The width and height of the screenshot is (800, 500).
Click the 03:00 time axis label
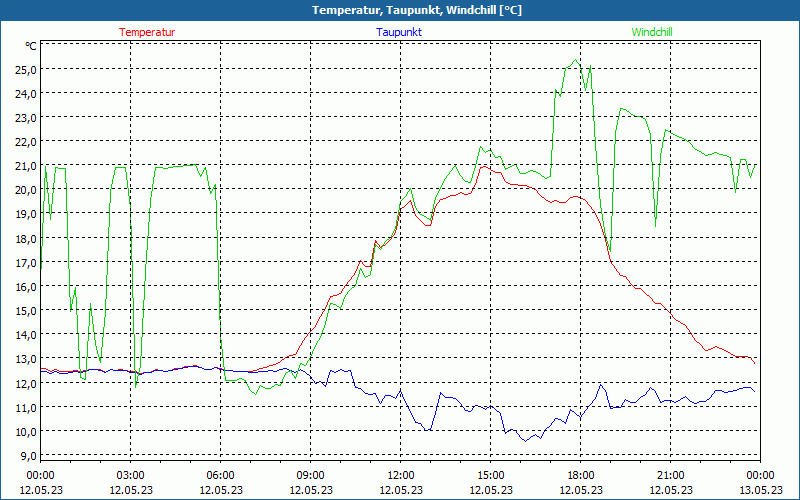coord(130,475)
